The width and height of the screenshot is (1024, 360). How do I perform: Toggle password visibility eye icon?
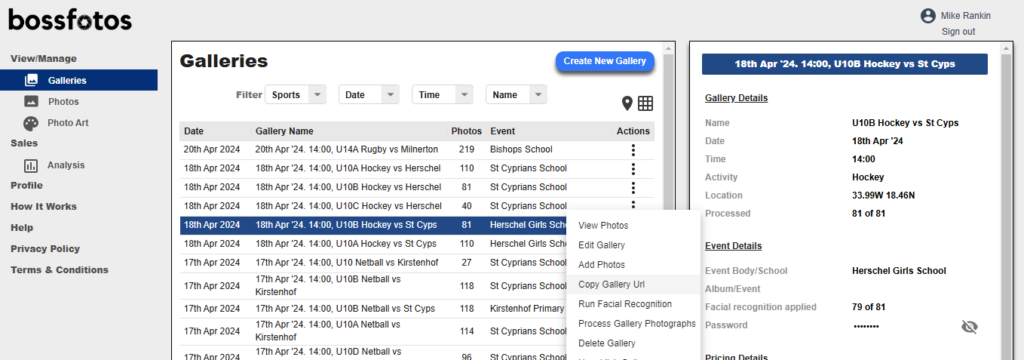970,327
